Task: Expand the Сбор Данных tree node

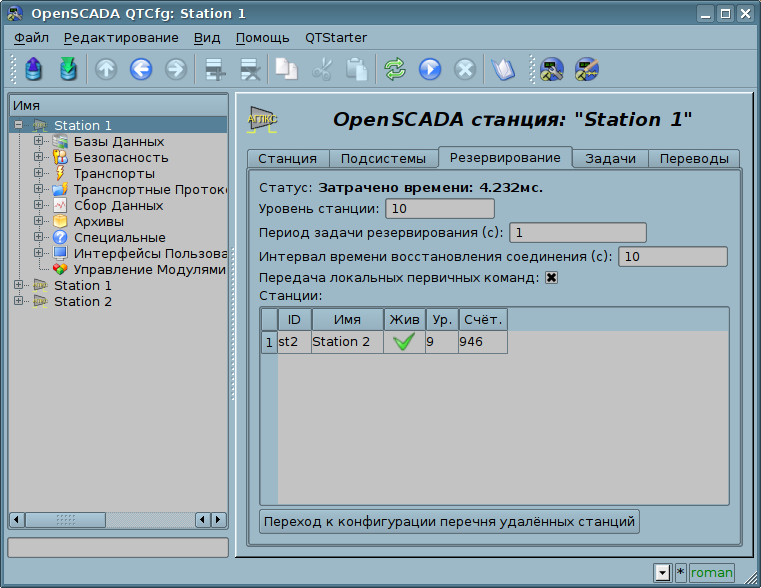Action: point(38,205)
